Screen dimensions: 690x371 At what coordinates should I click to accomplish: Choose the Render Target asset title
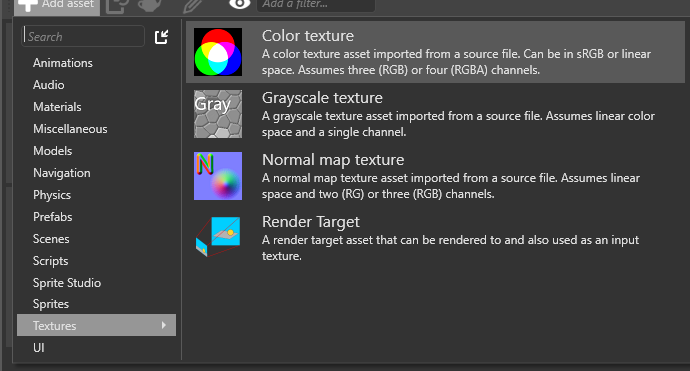pyautogui.click(x=311, y=222)
